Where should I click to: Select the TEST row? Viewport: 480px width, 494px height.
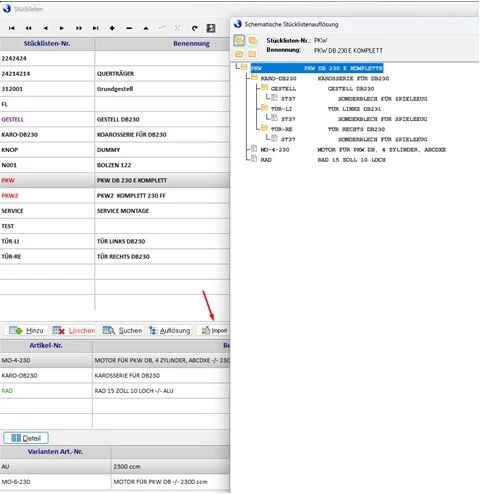[x=115, y=226]
